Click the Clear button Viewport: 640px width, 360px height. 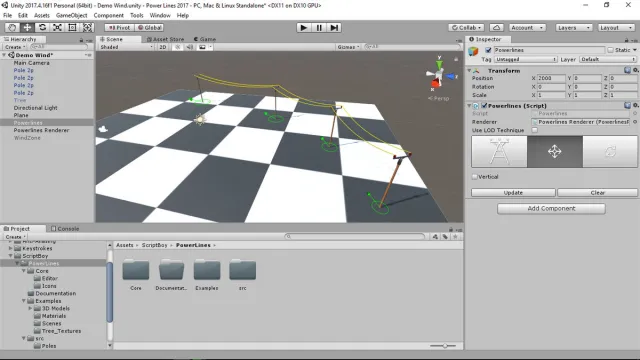[x=598, y=192]
